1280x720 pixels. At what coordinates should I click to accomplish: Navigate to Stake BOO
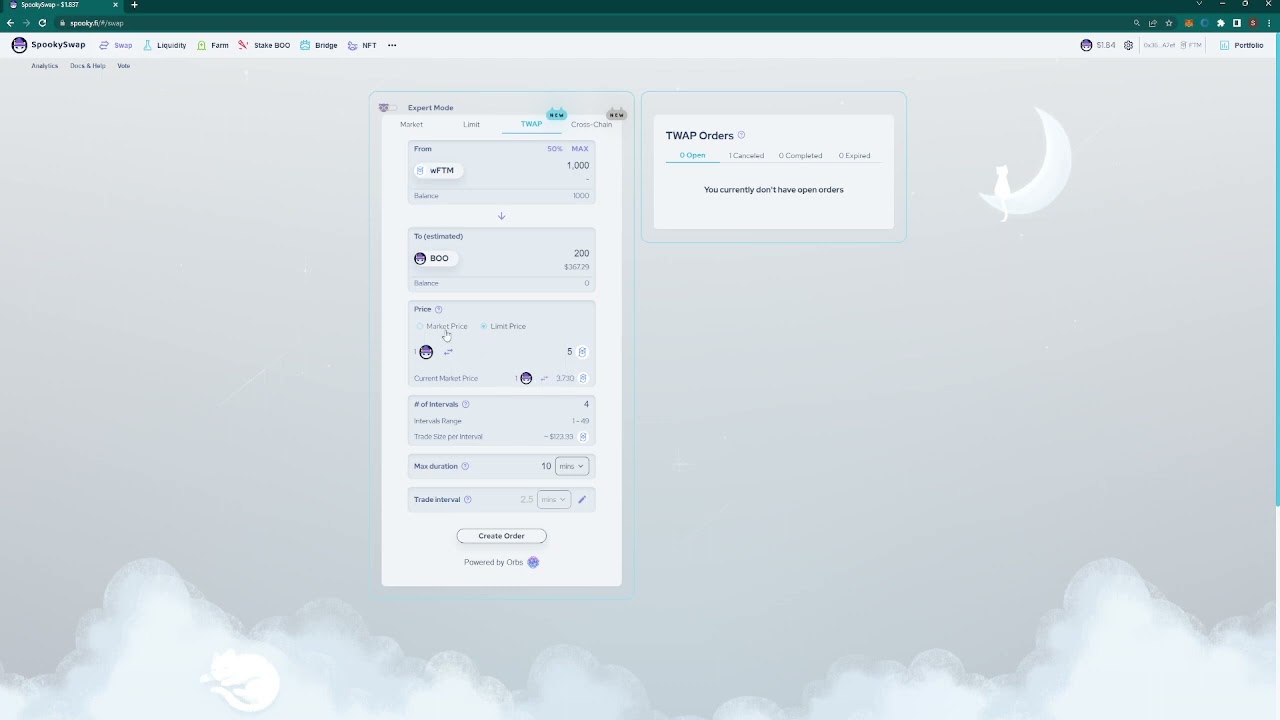pyautogui.click(x=264, y=45)
